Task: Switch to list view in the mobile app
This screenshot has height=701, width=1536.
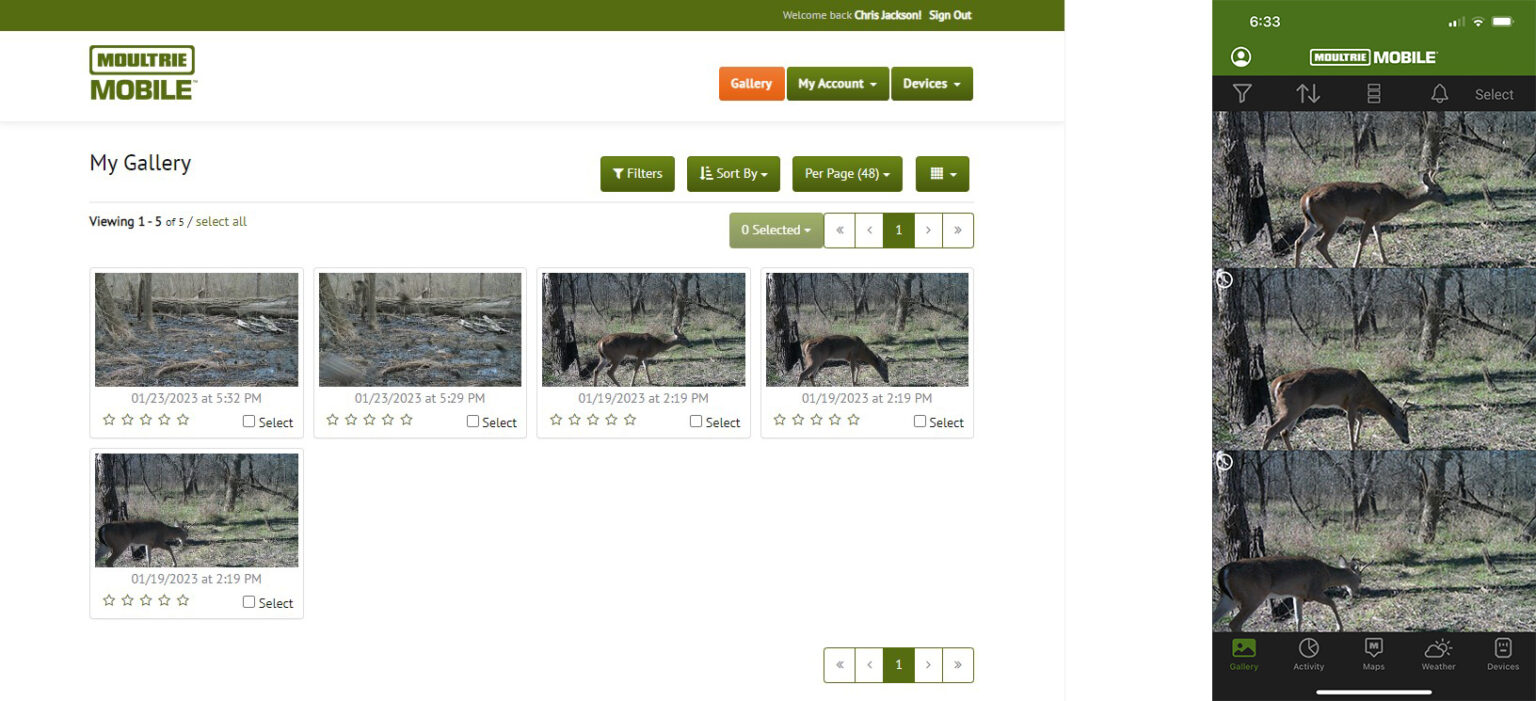Action: 1373,93
